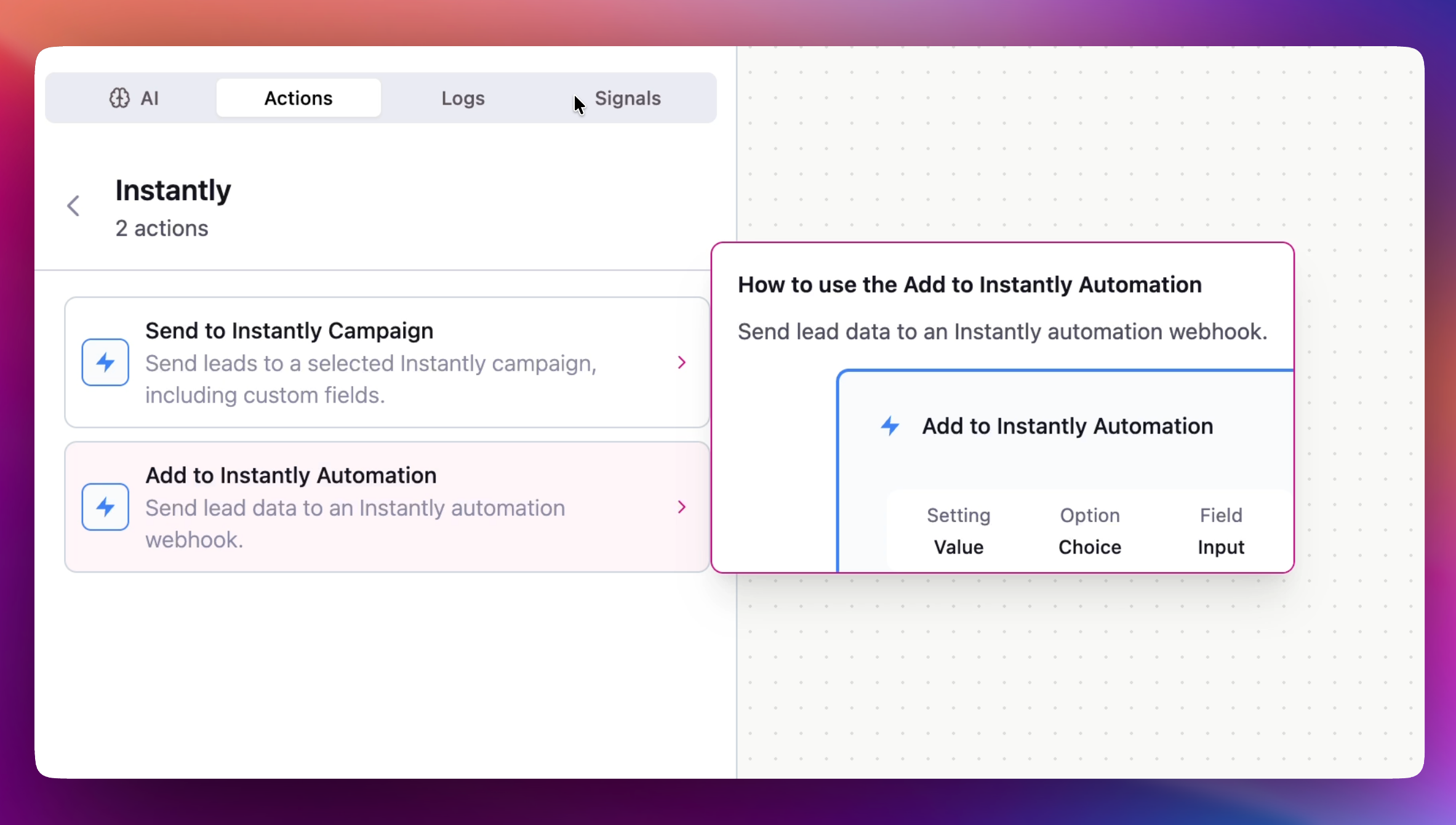Click the AI brain icon in tabs
The height and width of the screenshot is (825, 1456).
pyautogui.click(x=119, y=98)
